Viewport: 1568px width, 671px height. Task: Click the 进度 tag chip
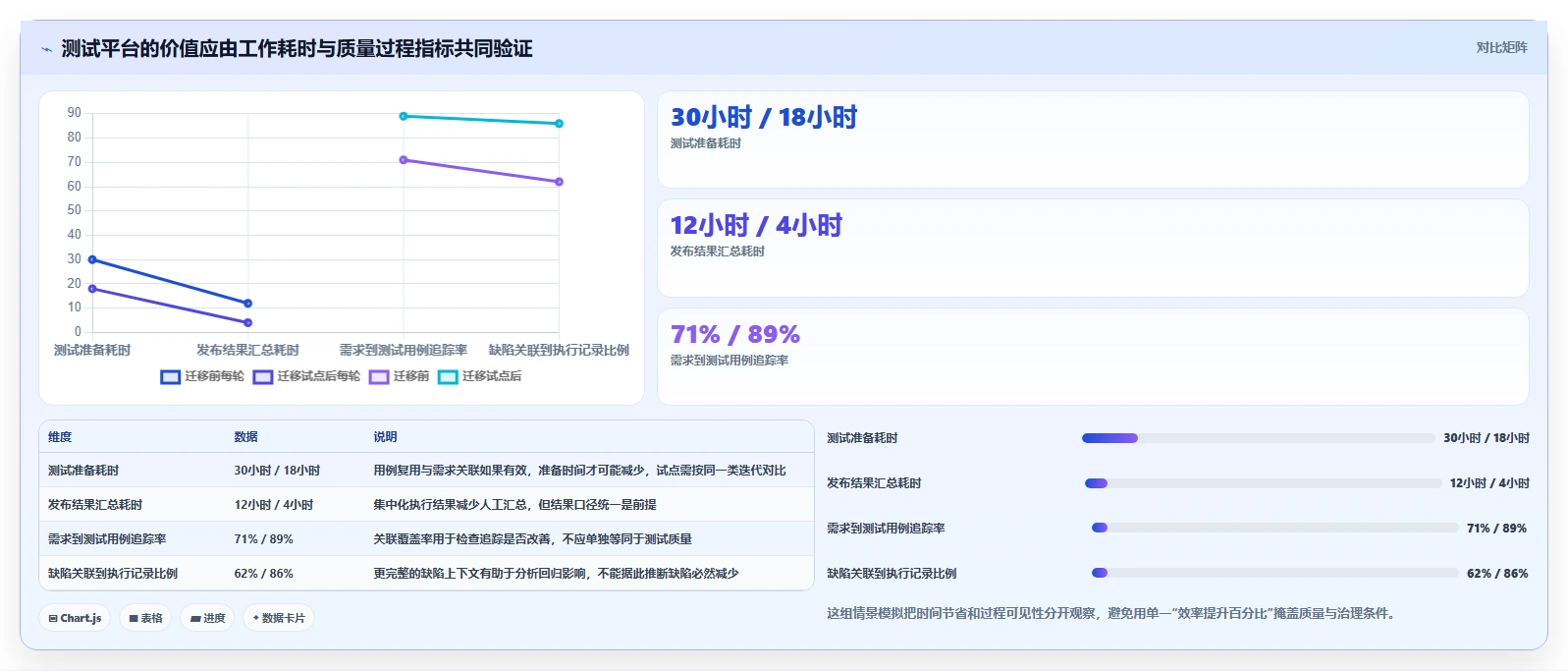coord(207,618)
